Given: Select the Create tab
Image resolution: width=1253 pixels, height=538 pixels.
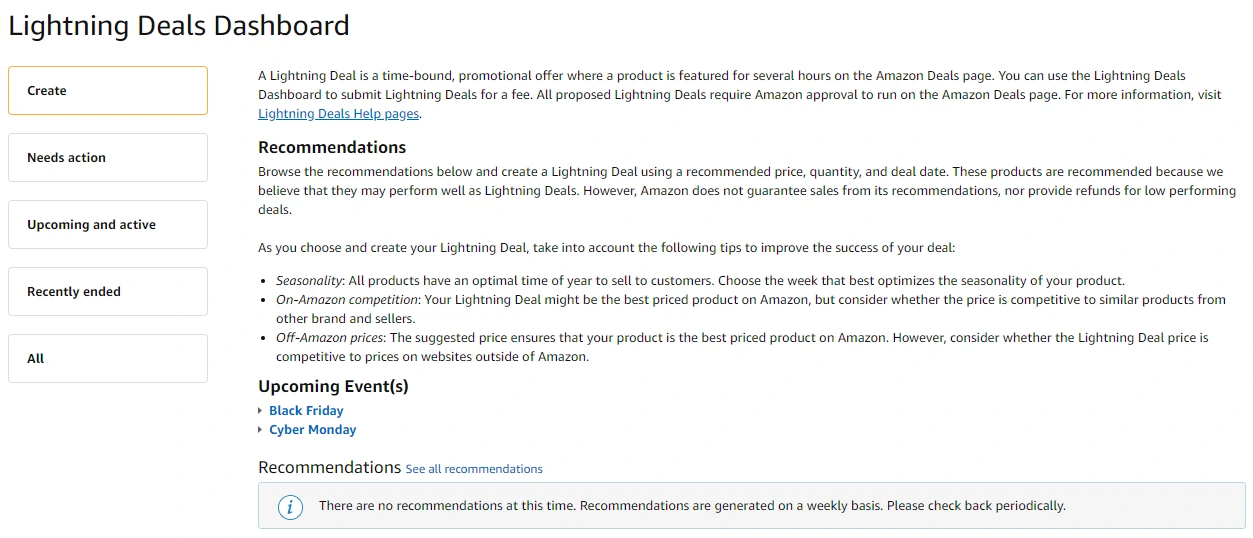Looking at the screenshot, I should 108,91.
